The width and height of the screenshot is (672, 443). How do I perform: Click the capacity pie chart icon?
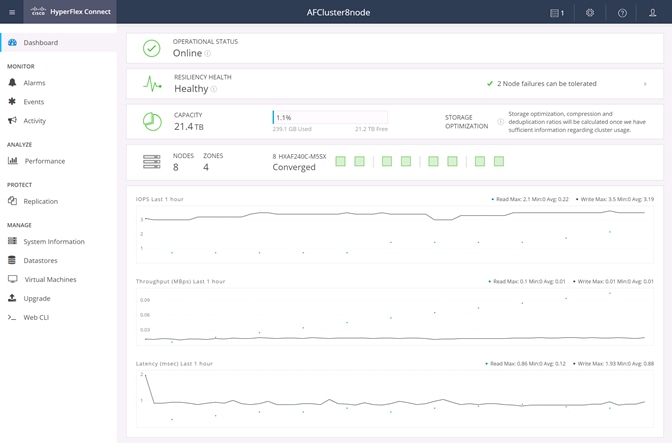coord(152,122)
